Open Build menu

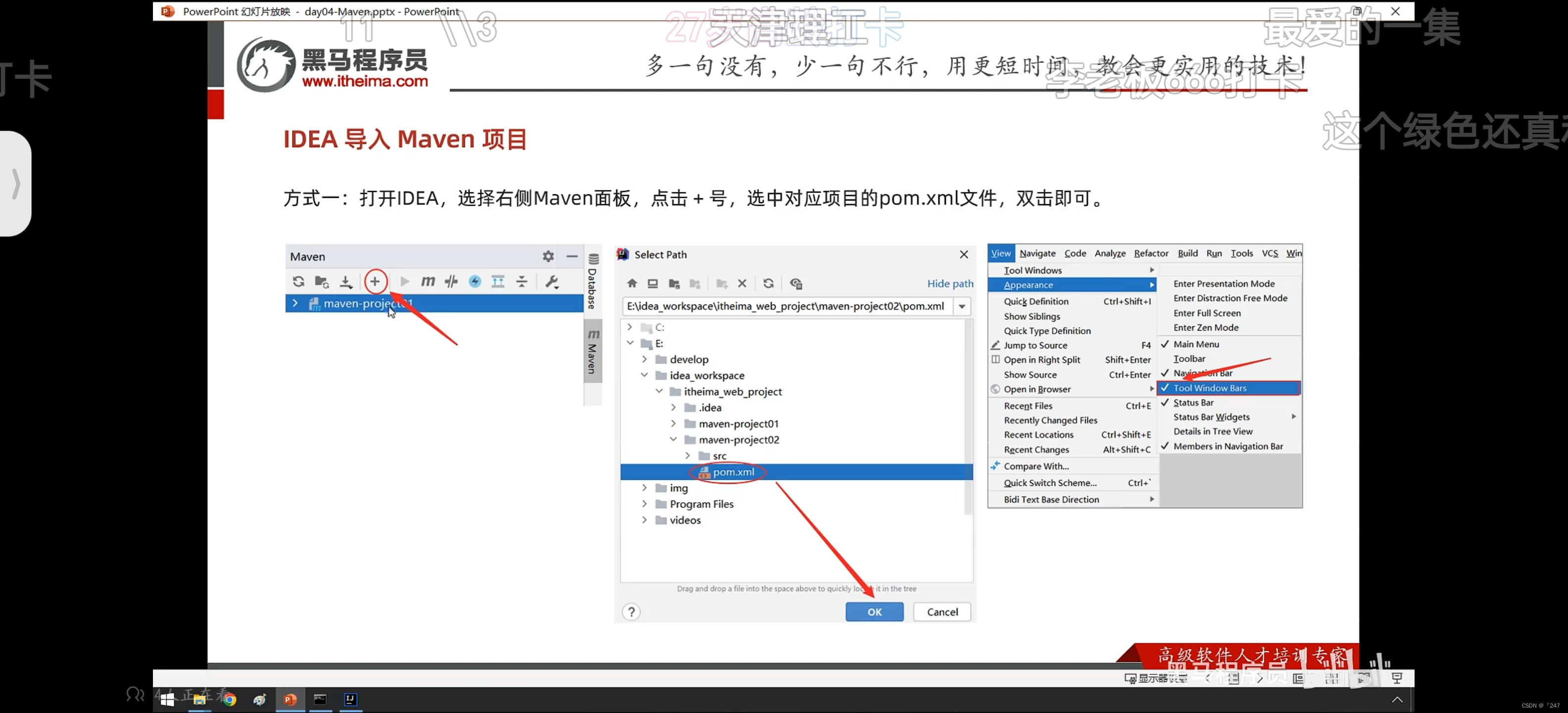coord(1187,254)
